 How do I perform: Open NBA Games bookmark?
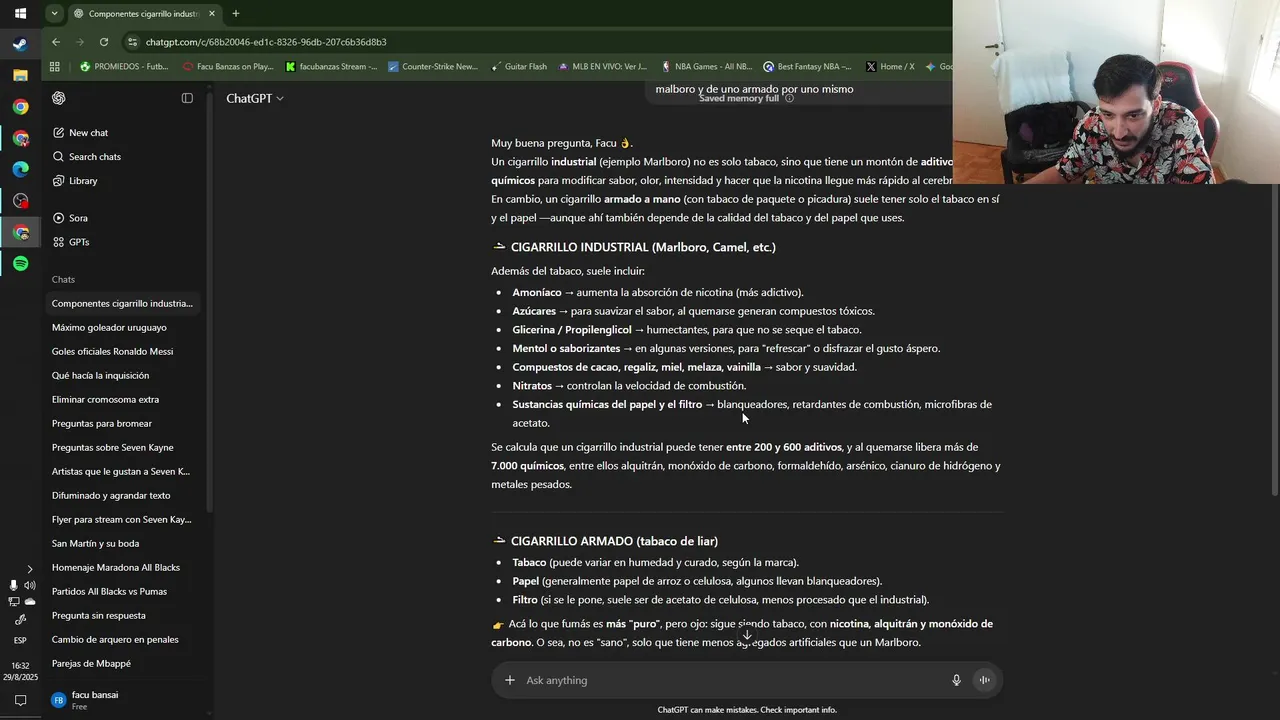706,67
